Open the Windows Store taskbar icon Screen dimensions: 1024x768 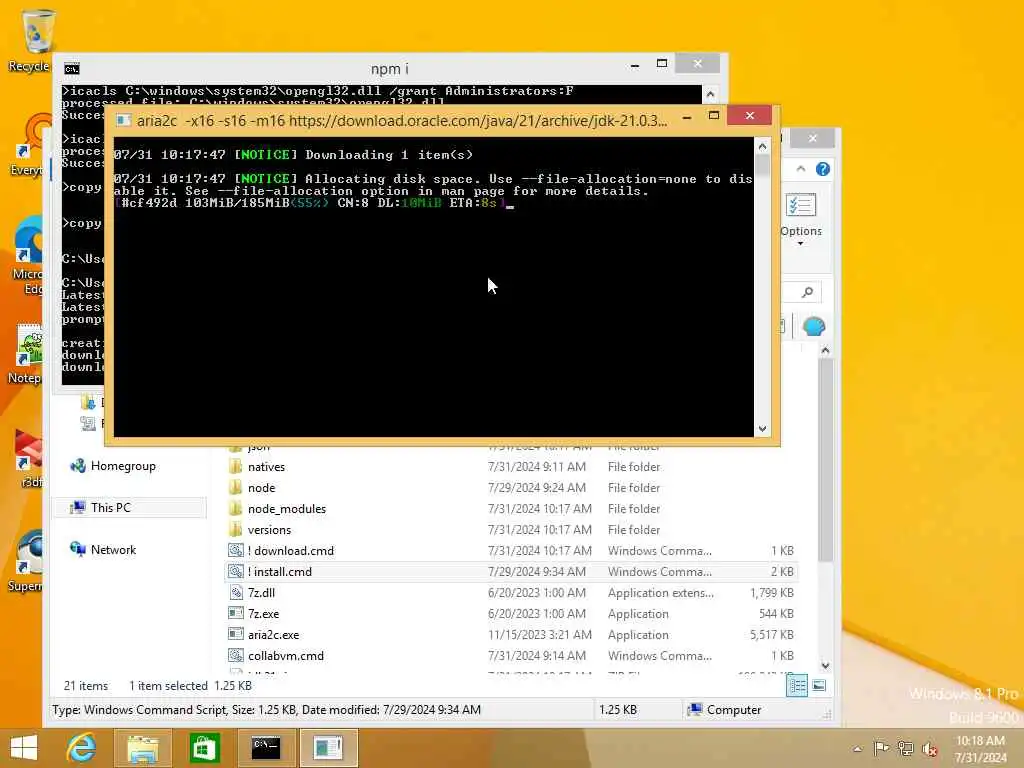(204, 748)
